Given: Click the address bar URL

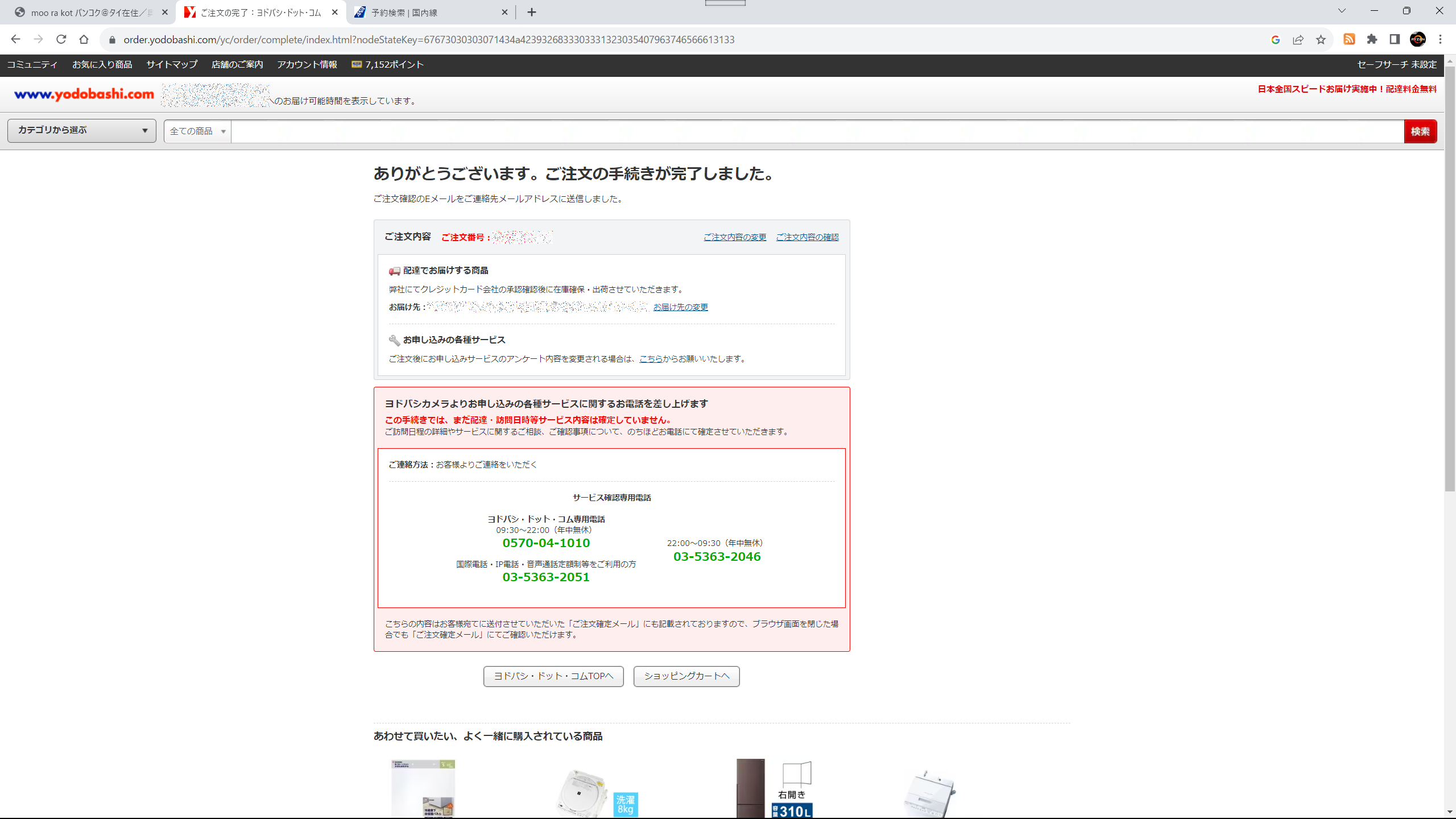Looking at the screenshot, I should point(429,39).
